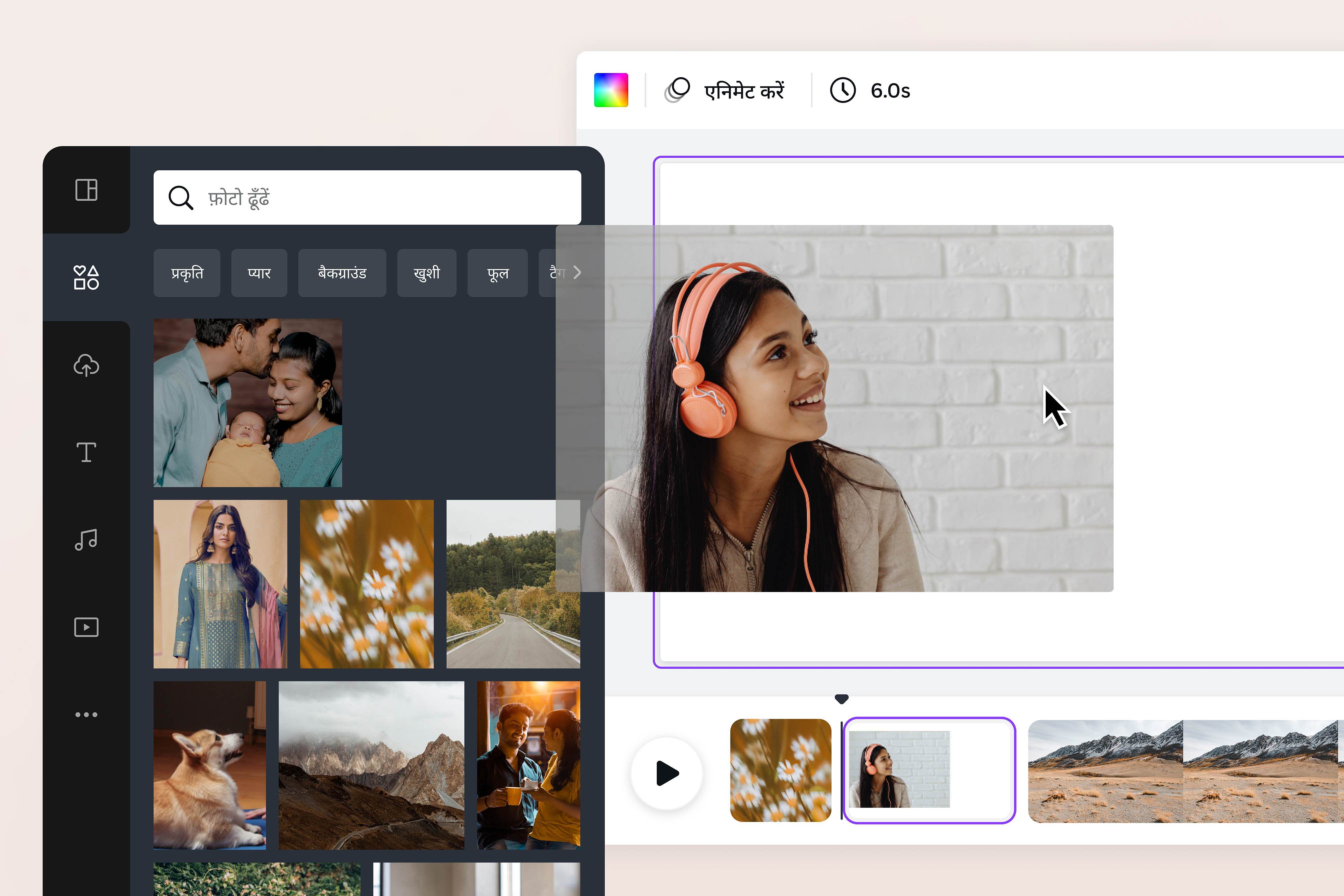The image size is (1344, 896).
Task: Click the timeline playhead marker
Action: (841, 699)
